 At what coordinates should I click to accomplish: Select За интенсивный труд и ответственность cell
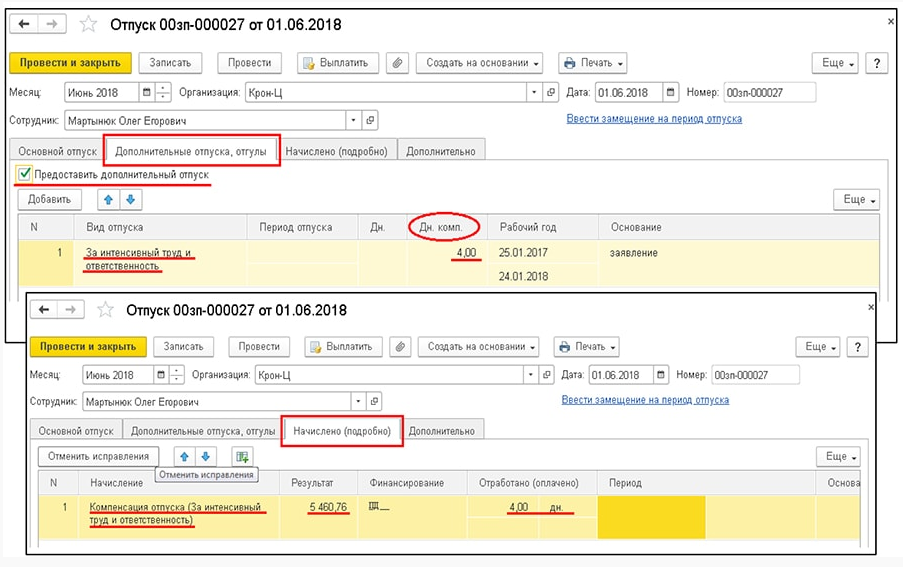click(160, 262)
